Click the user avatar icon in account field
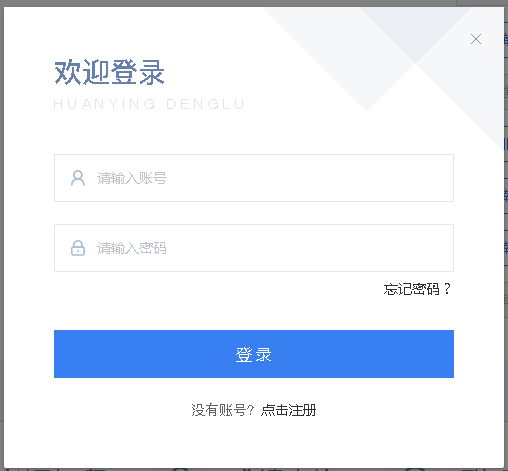The height and width of the screenshot is (471, 508). (x=78, y=178)
